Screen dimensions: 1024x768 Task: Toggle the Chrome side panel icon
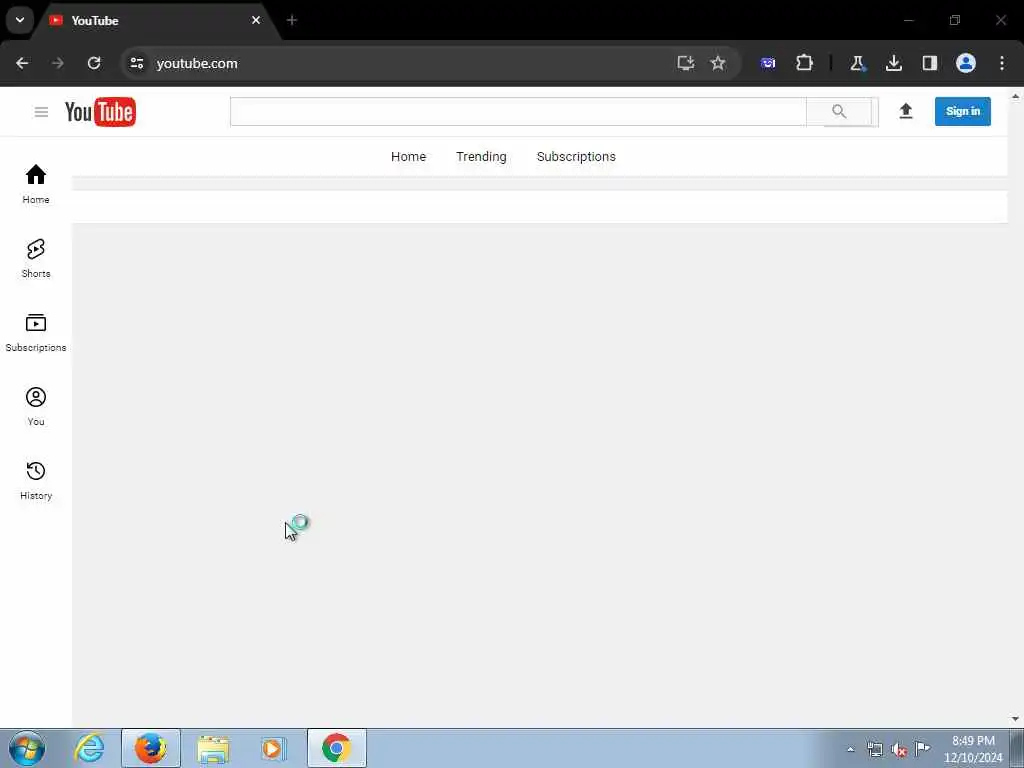coord(930,63)
